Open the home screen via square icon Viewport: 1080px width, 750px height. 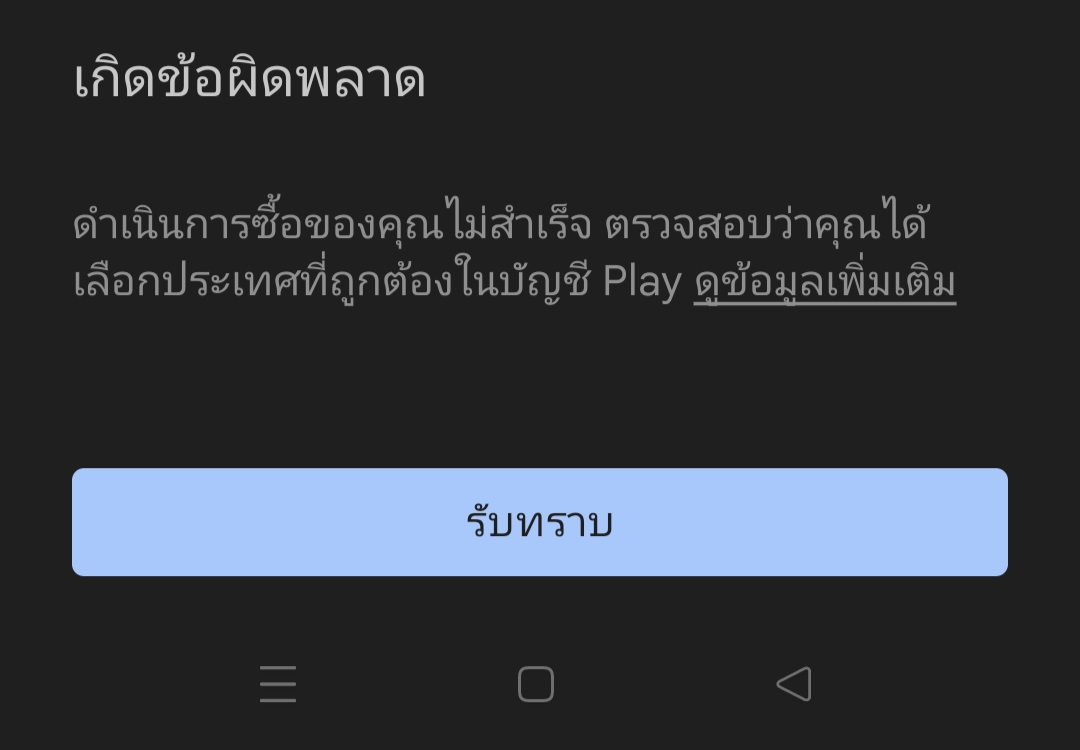536,684
